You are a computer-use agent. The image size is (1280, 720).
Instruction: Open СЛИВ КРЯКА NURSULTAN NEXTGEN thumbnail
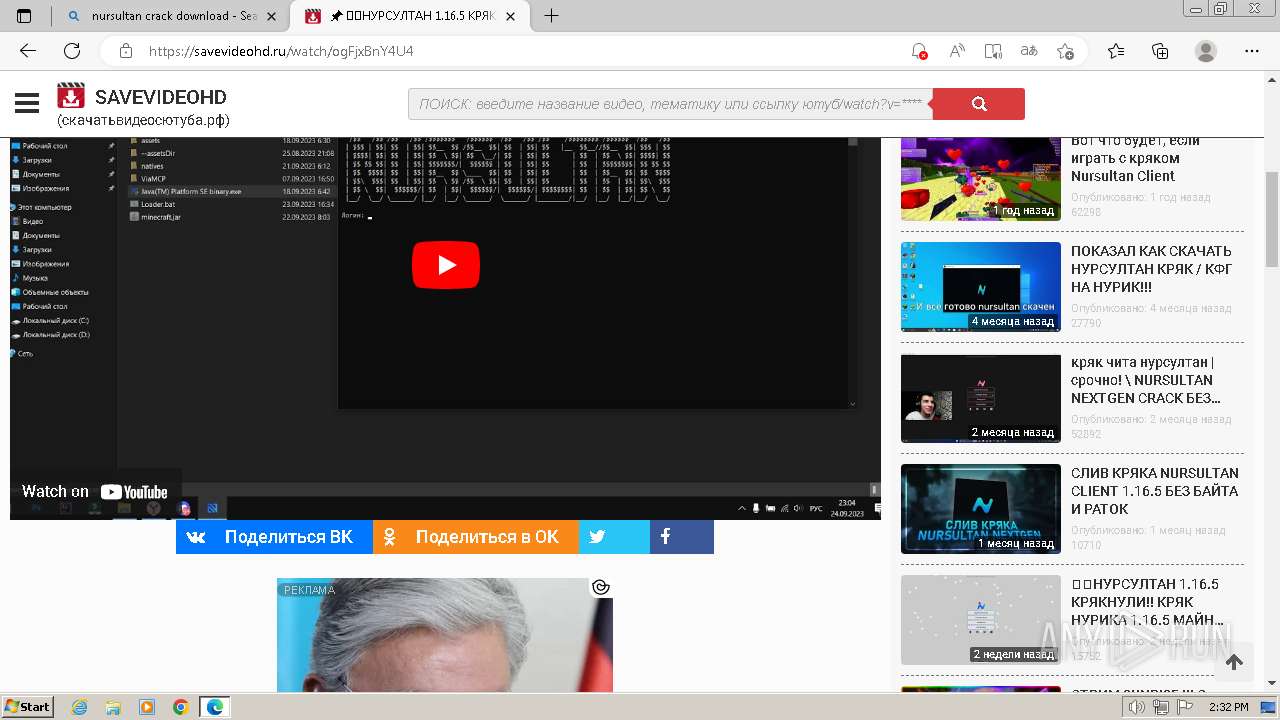(981, 509)
